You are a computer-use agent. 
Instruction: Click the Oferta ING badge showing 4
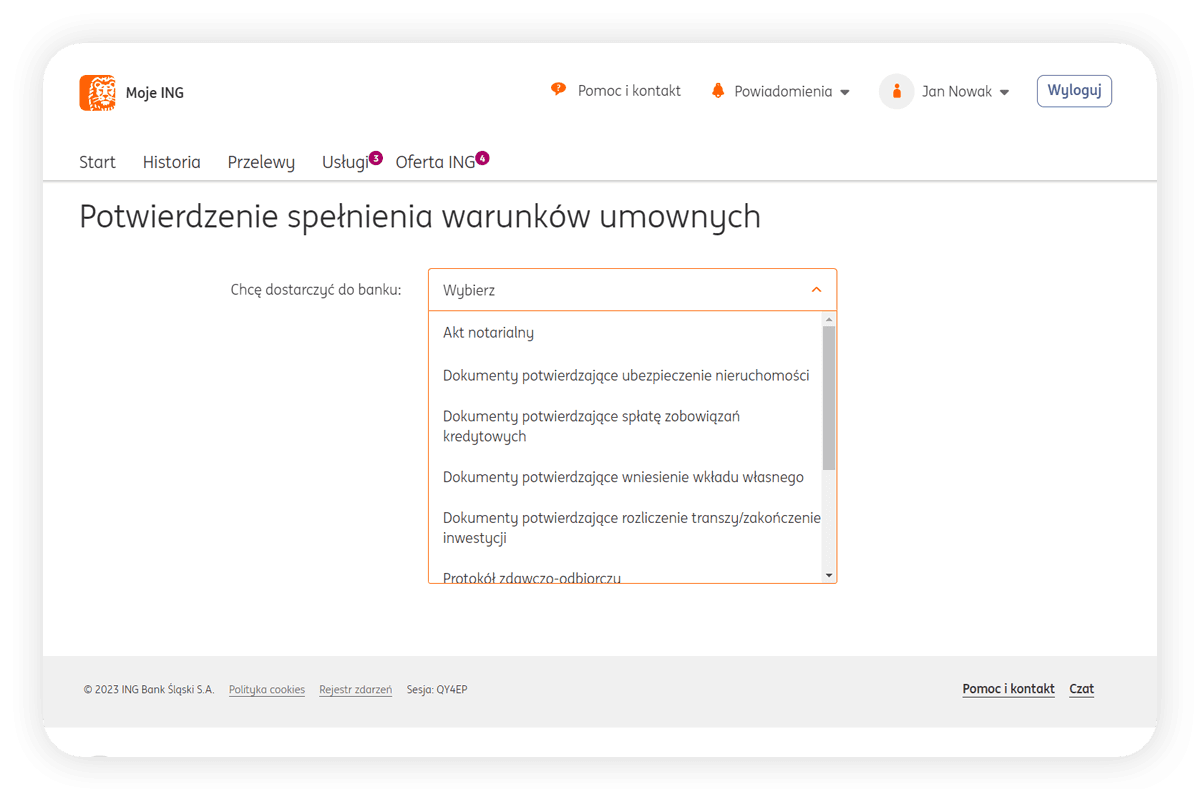tap(482, 158)
